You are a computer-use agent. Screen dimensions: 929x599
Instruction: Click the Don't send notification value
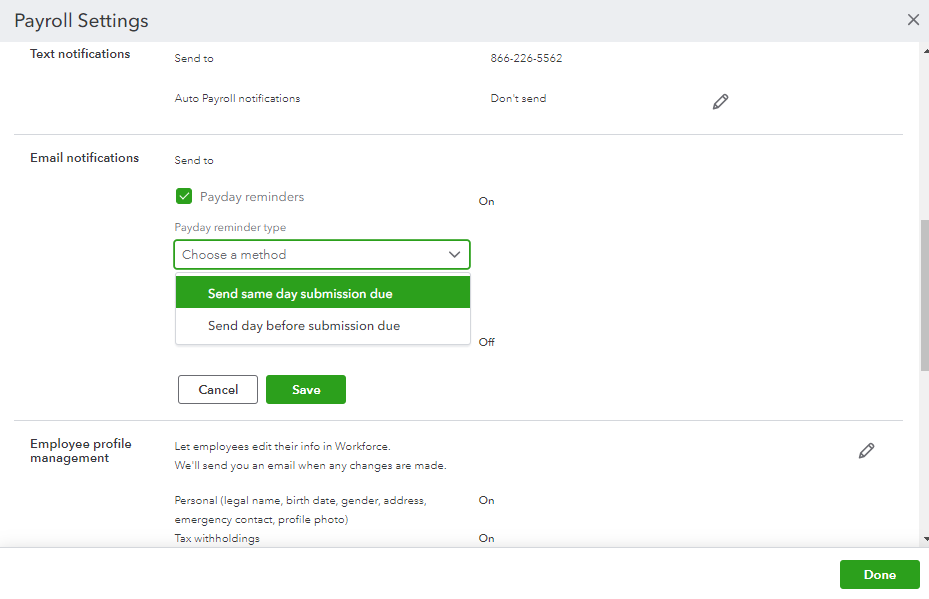tap(518, 99)
